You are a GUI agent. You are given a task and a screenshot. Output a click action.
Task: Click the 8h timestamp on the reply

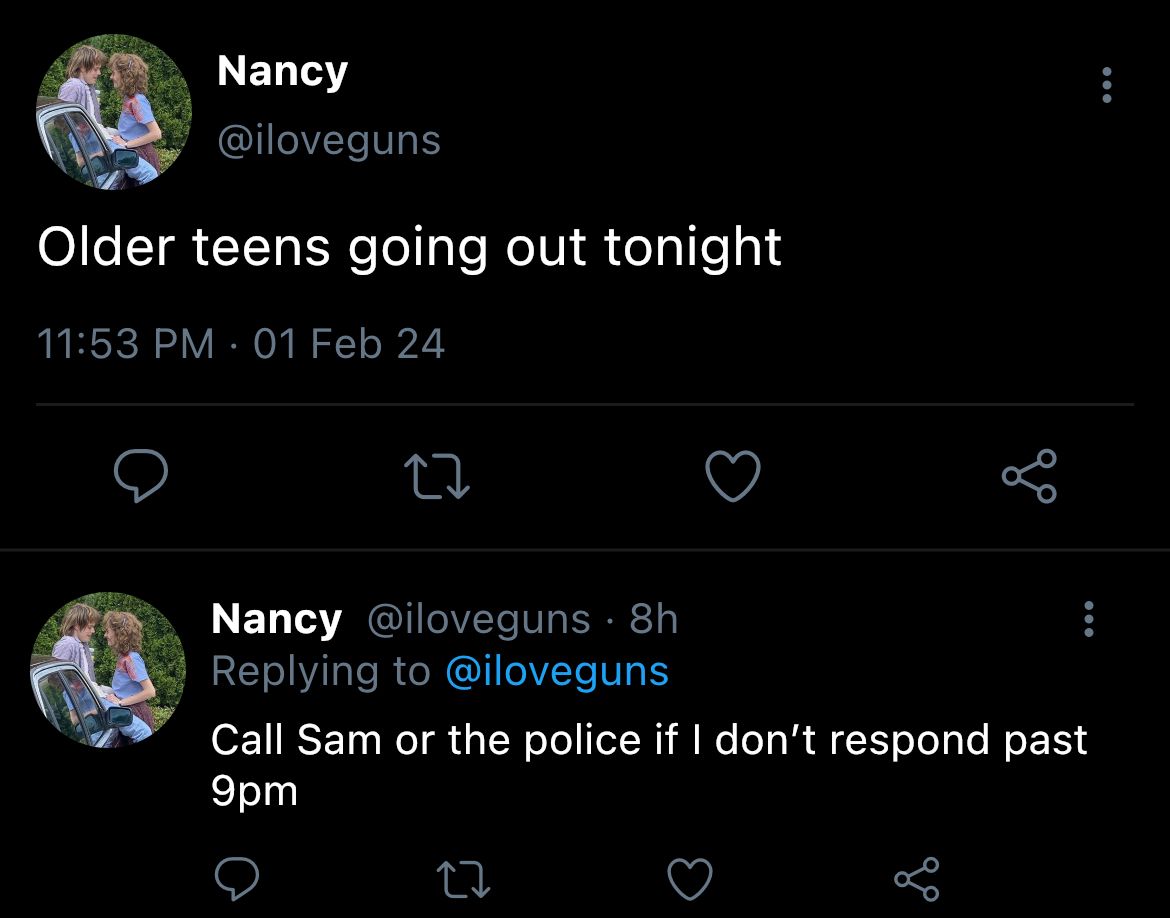click(x=654, y=619)
